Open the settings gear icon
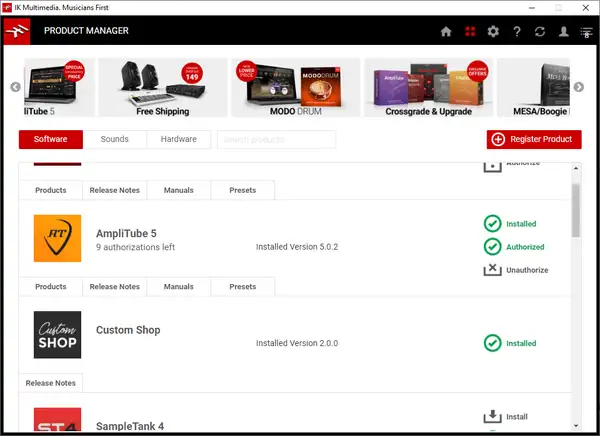 click(493, 31)
